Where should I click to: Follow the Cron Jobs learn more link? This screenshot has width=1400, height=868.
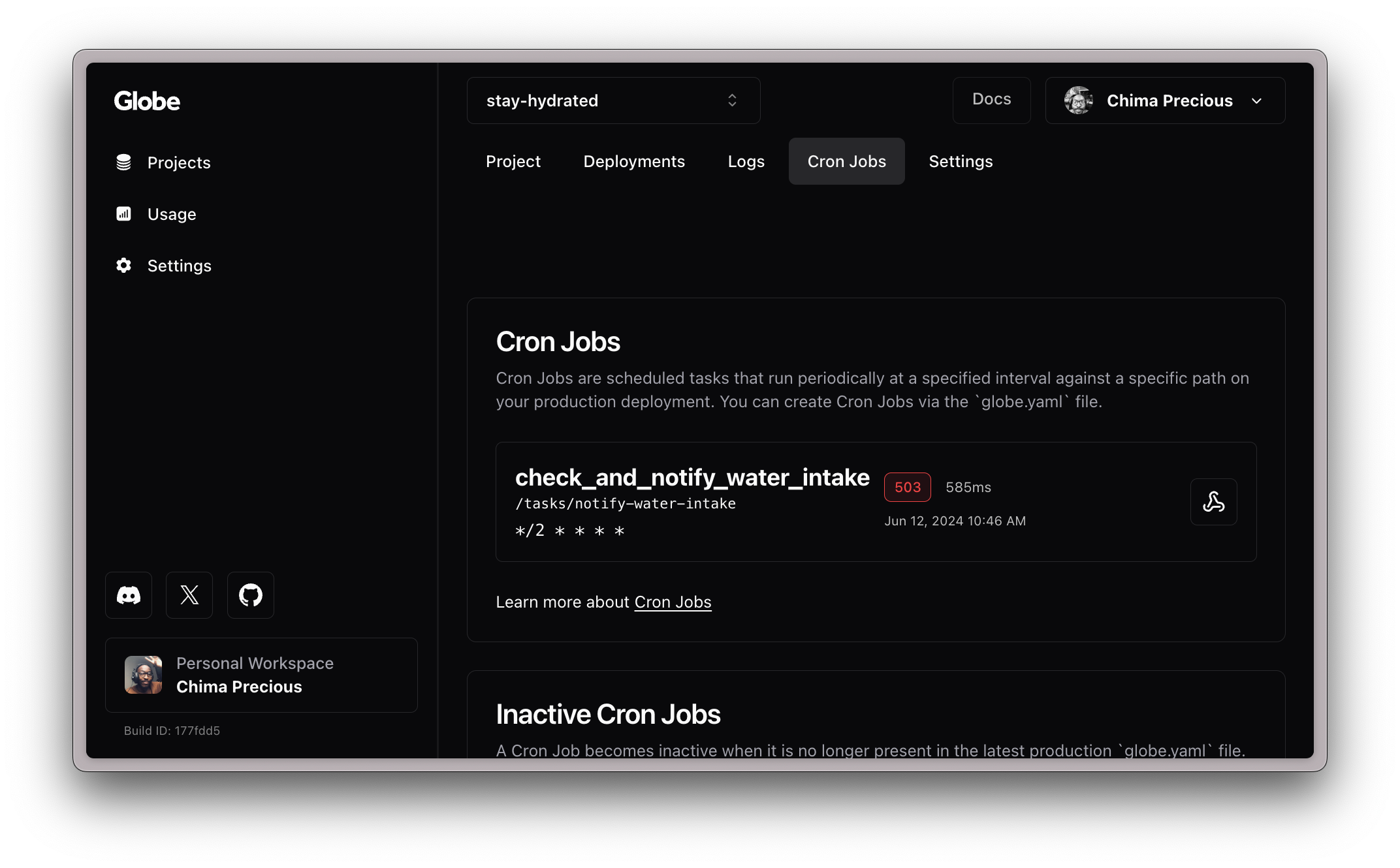pos(673,602)
